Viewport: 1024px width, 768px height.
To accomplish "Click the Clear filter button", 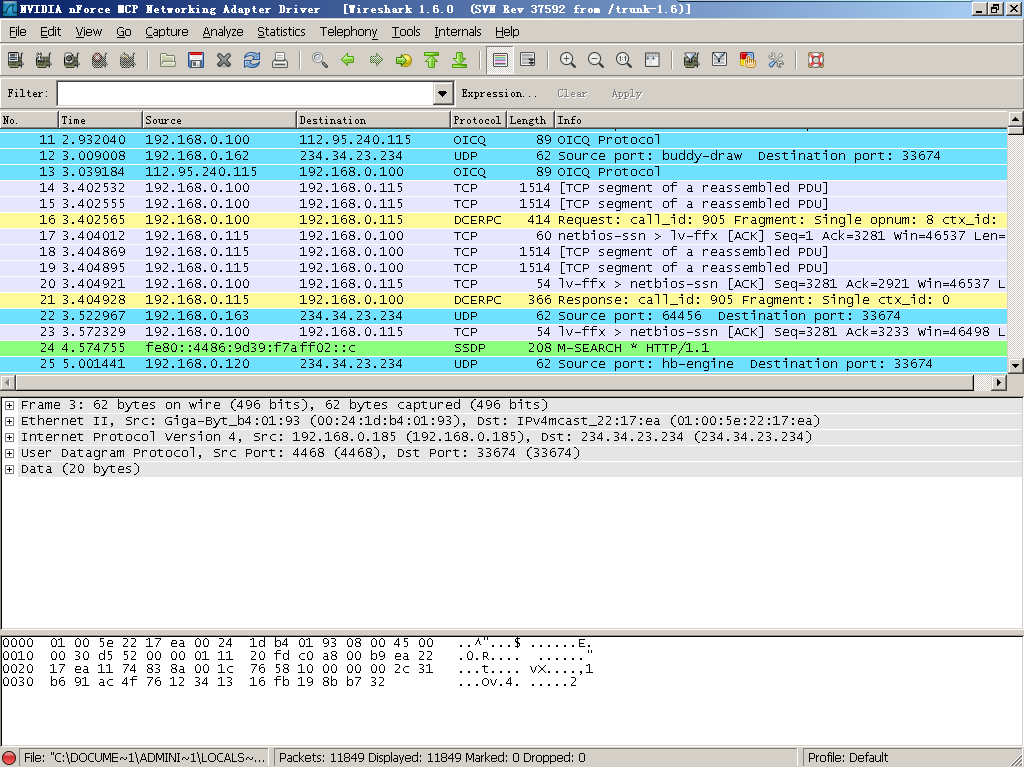I will tap(572, 93).
